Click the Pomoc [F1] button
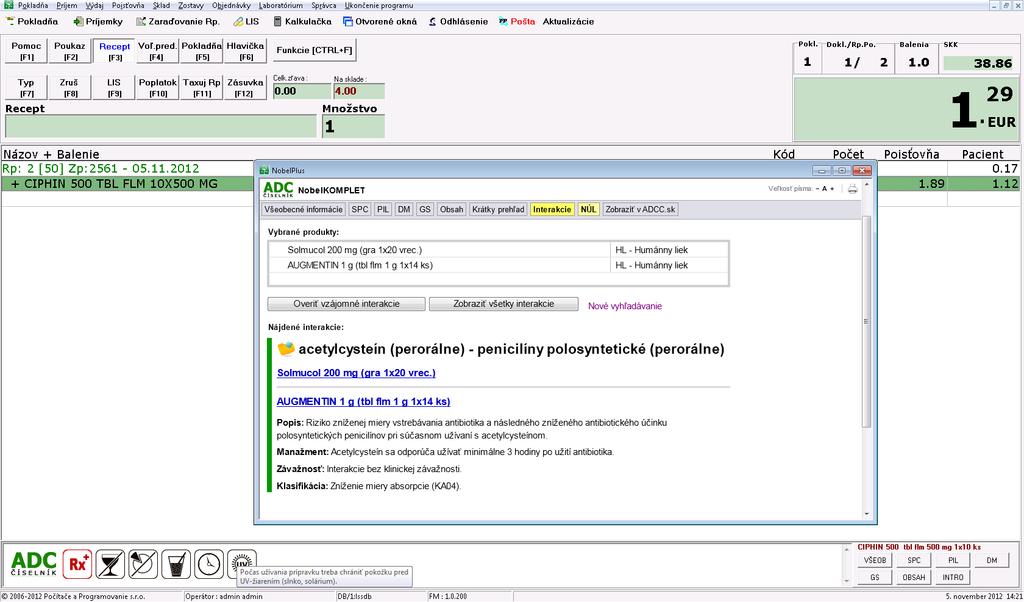 26,51
